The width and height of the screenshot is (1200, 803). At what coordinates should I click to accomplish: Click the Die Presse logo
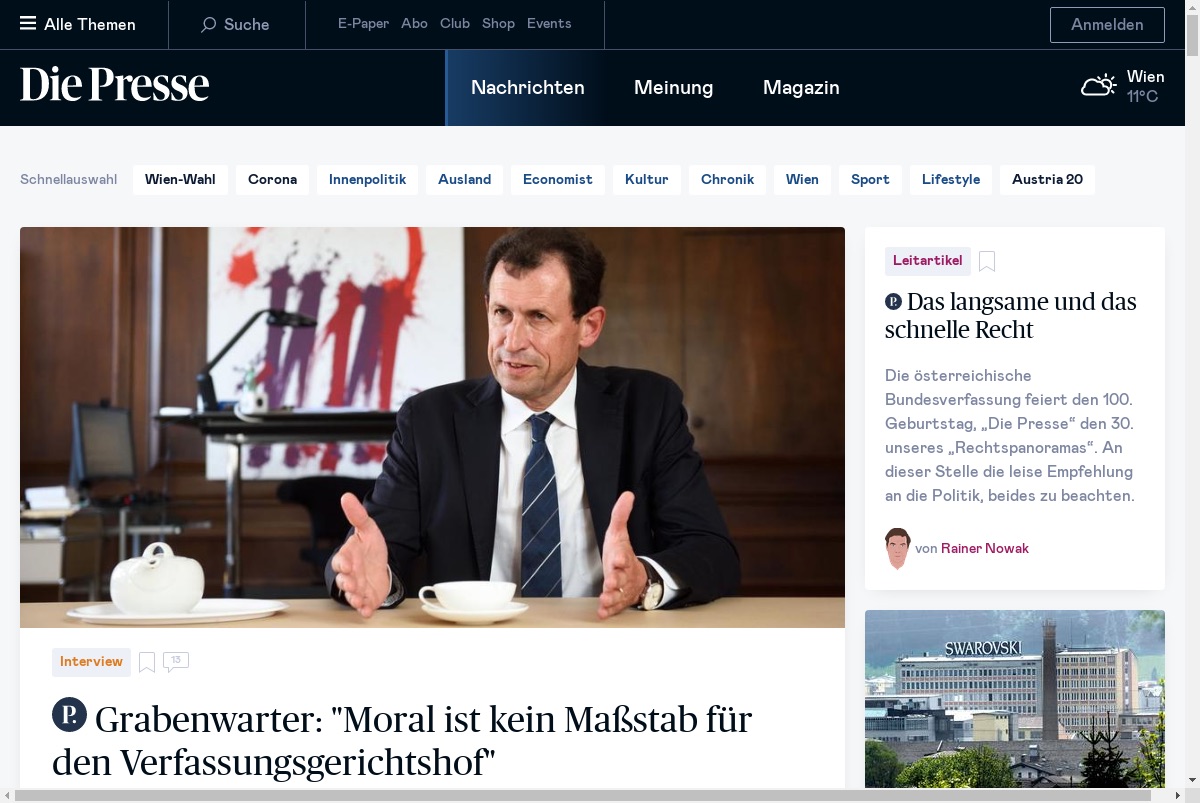[115, 86]
